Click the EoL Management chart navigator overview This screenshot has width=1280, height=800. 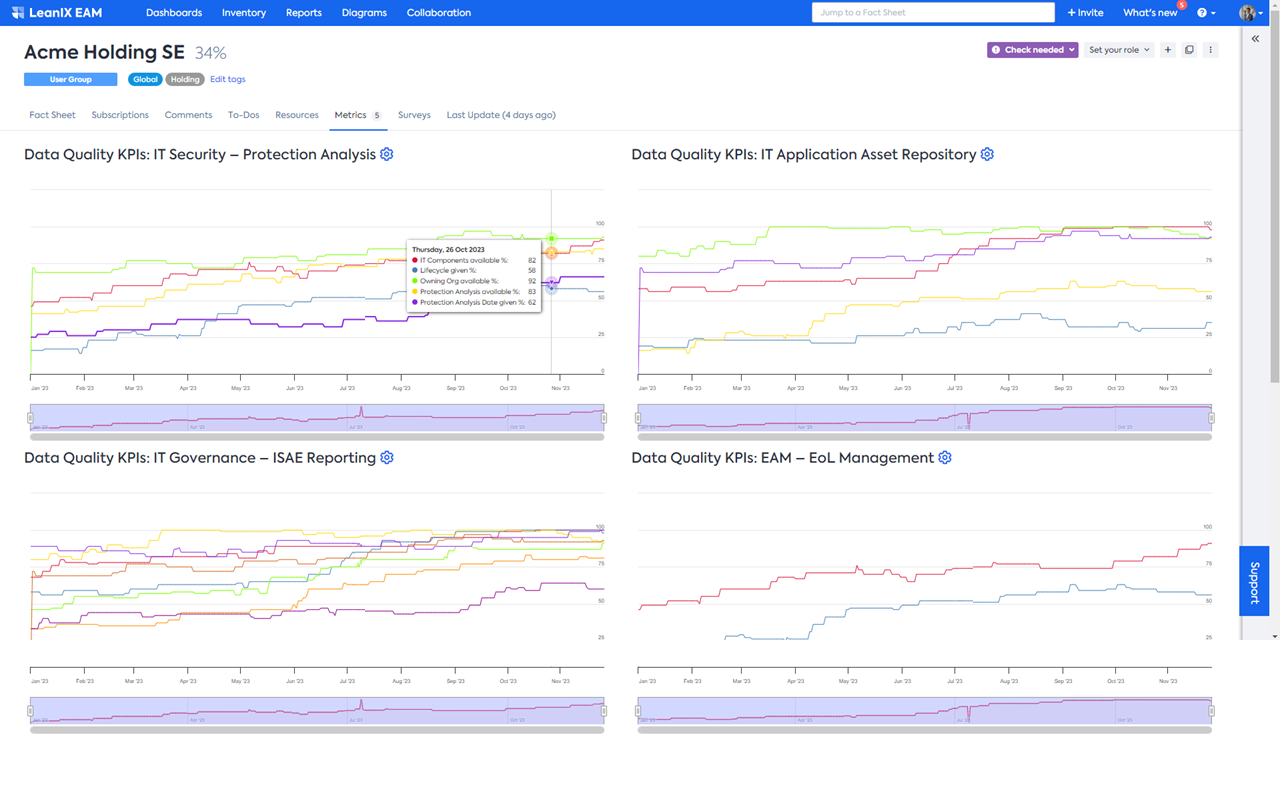(x=924, y=711)
